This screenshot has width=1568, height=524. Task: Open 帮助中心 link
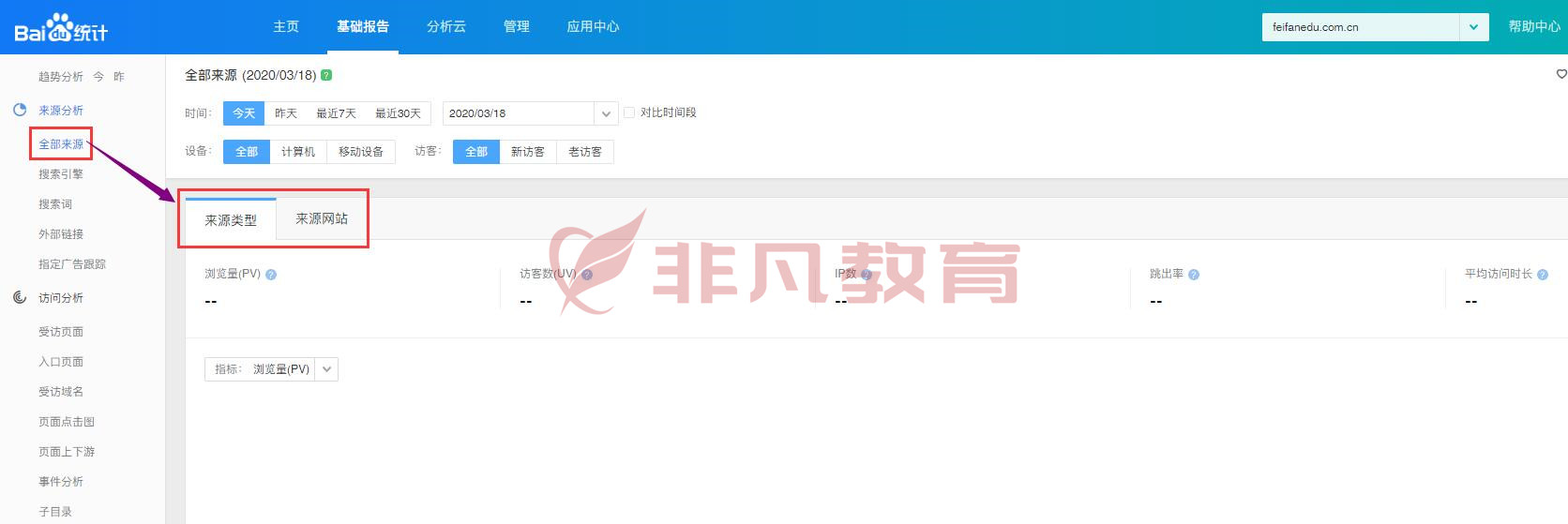(x=1534, y=26)
